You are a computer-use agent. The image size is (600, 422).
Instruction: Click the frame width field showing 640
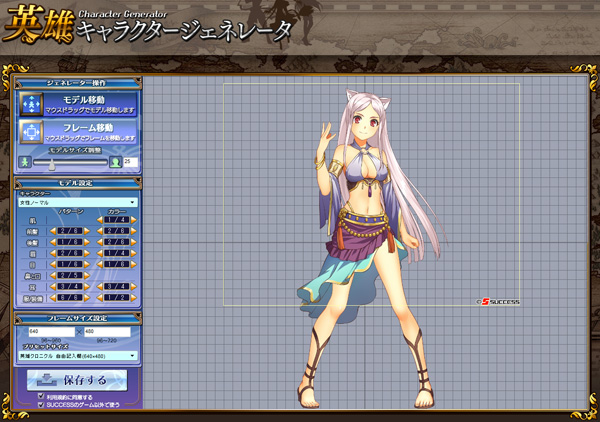click(52, 332)
